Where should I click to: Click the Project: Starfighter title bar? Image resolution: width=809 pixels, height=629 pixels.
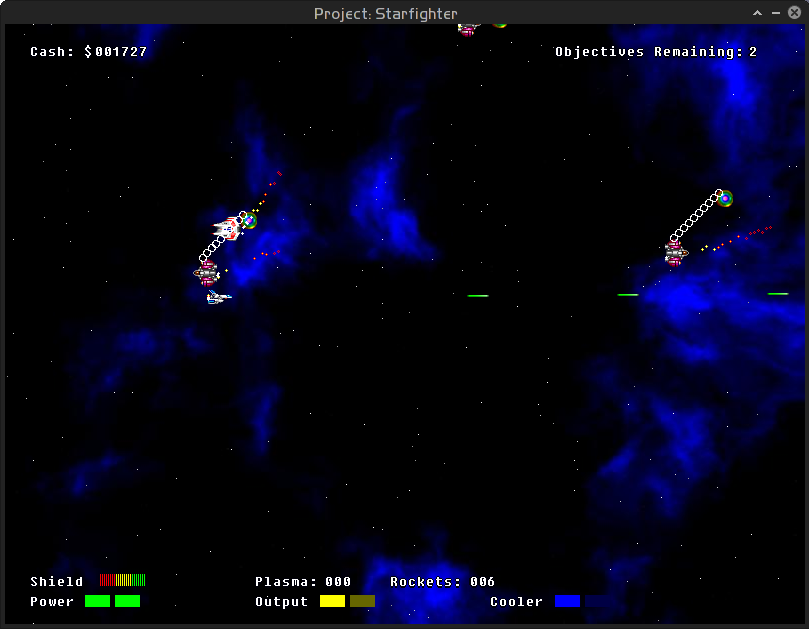(385, 13)
